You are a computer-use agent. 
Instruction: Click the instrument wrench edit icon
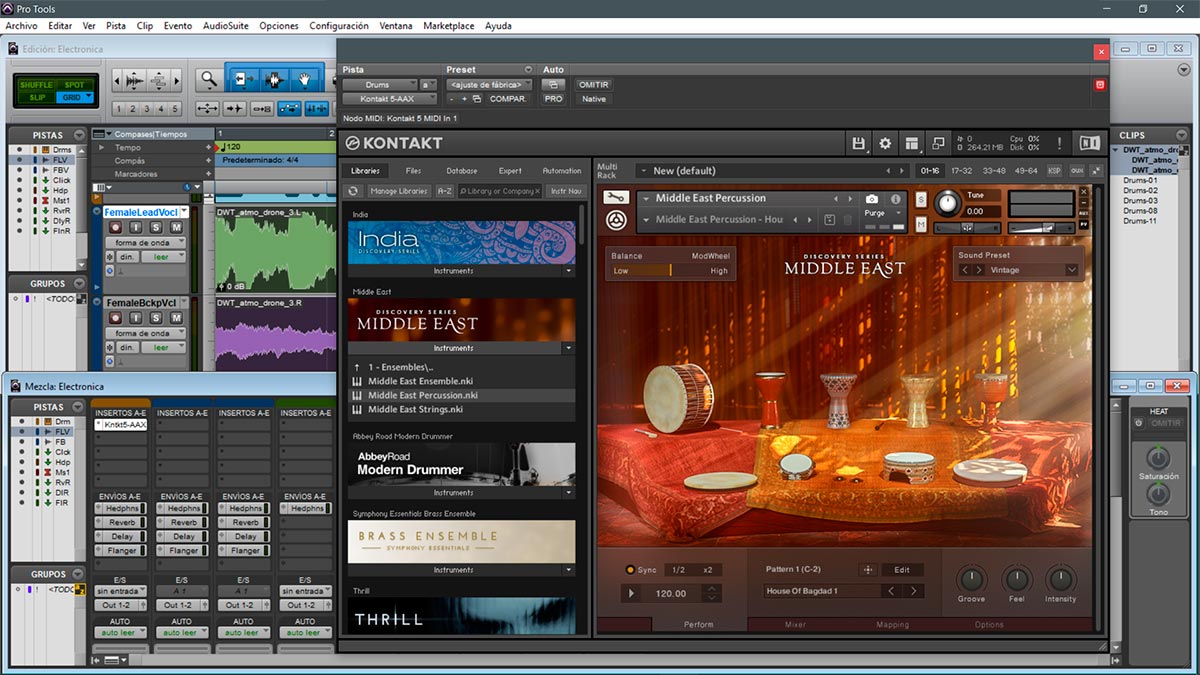click(616, 198)
